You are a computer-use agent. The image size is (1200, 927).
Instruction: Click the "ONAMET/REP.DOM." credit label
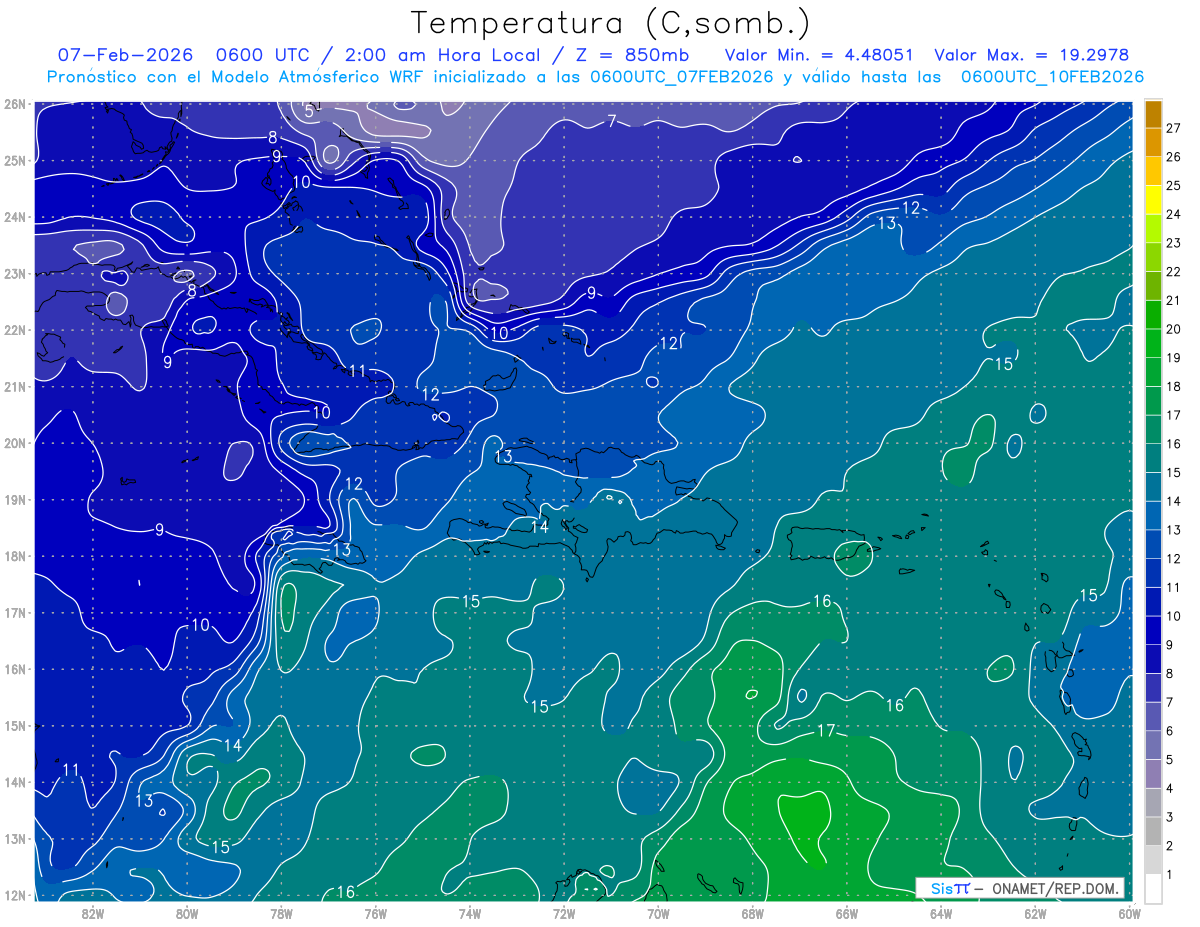point(1056,888)
